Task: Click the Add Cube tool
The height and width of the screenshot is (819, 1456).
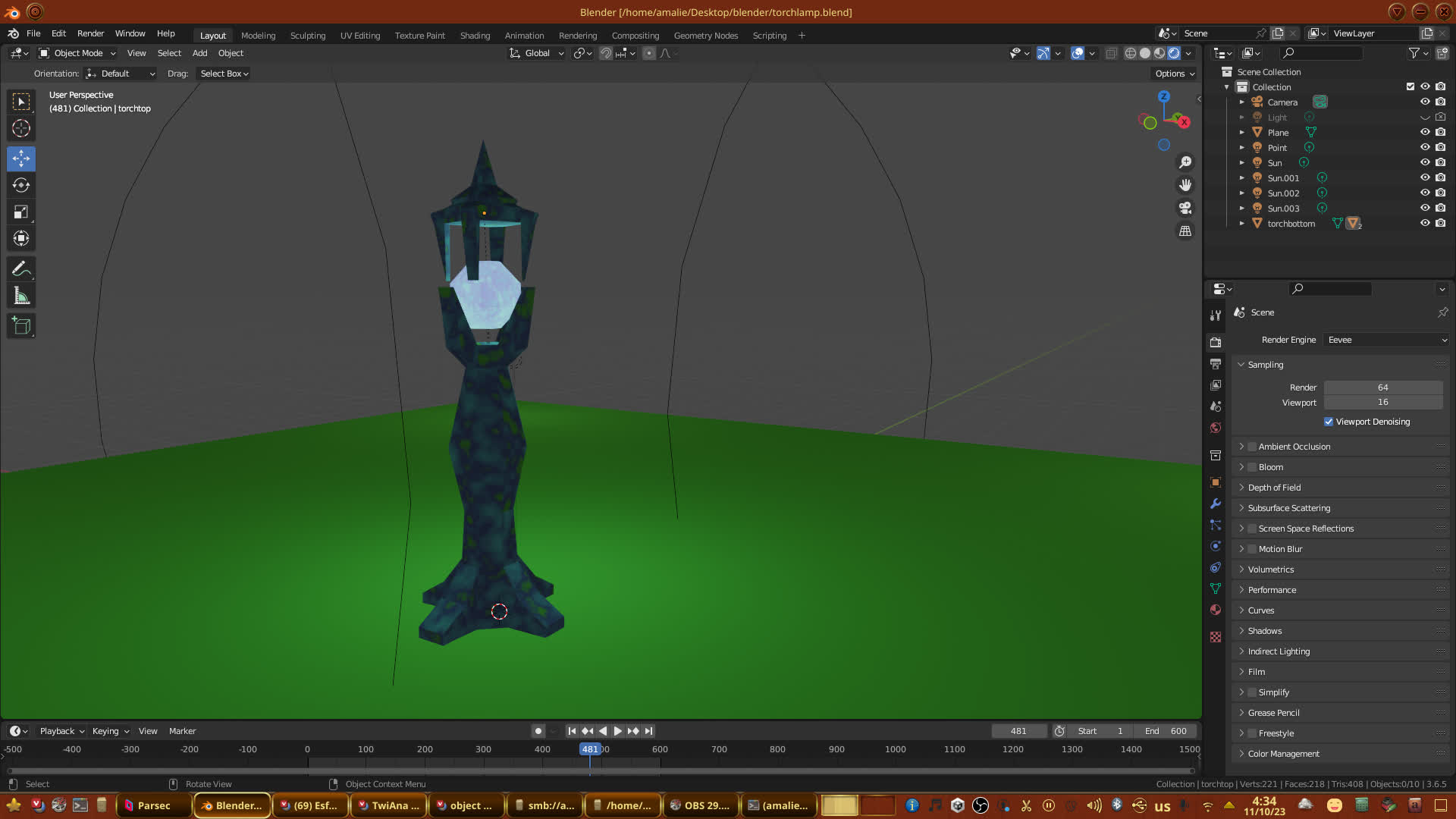Action: (x=21, y=327)
